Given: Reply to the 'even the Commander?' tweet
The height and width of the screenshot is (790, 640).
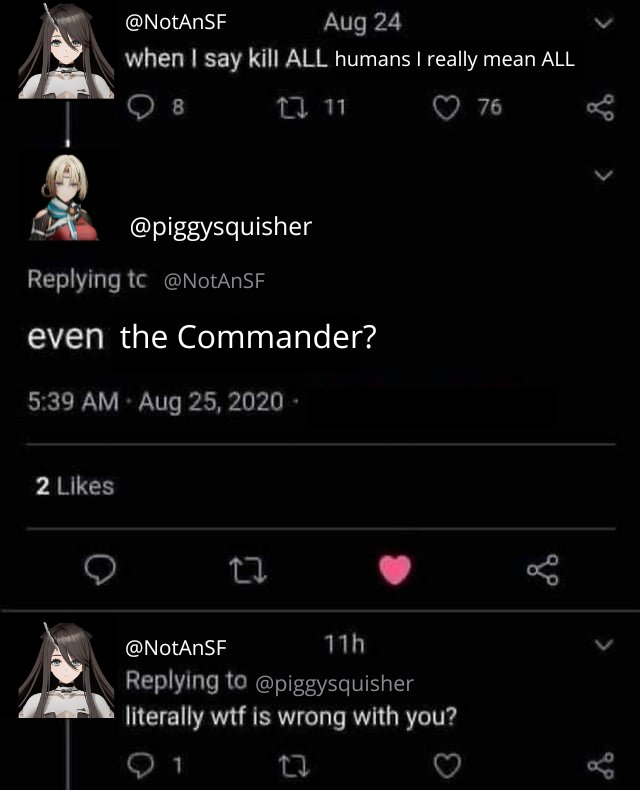Looking at the screenshot, I should click(x=100, y=569).
